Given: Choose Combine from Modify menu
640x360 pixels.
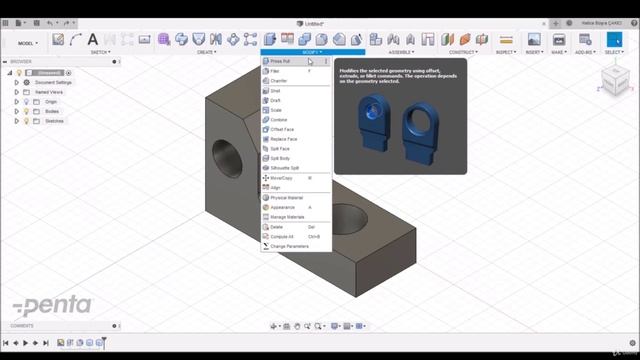Looking at the screenshot, I should 296,120.
